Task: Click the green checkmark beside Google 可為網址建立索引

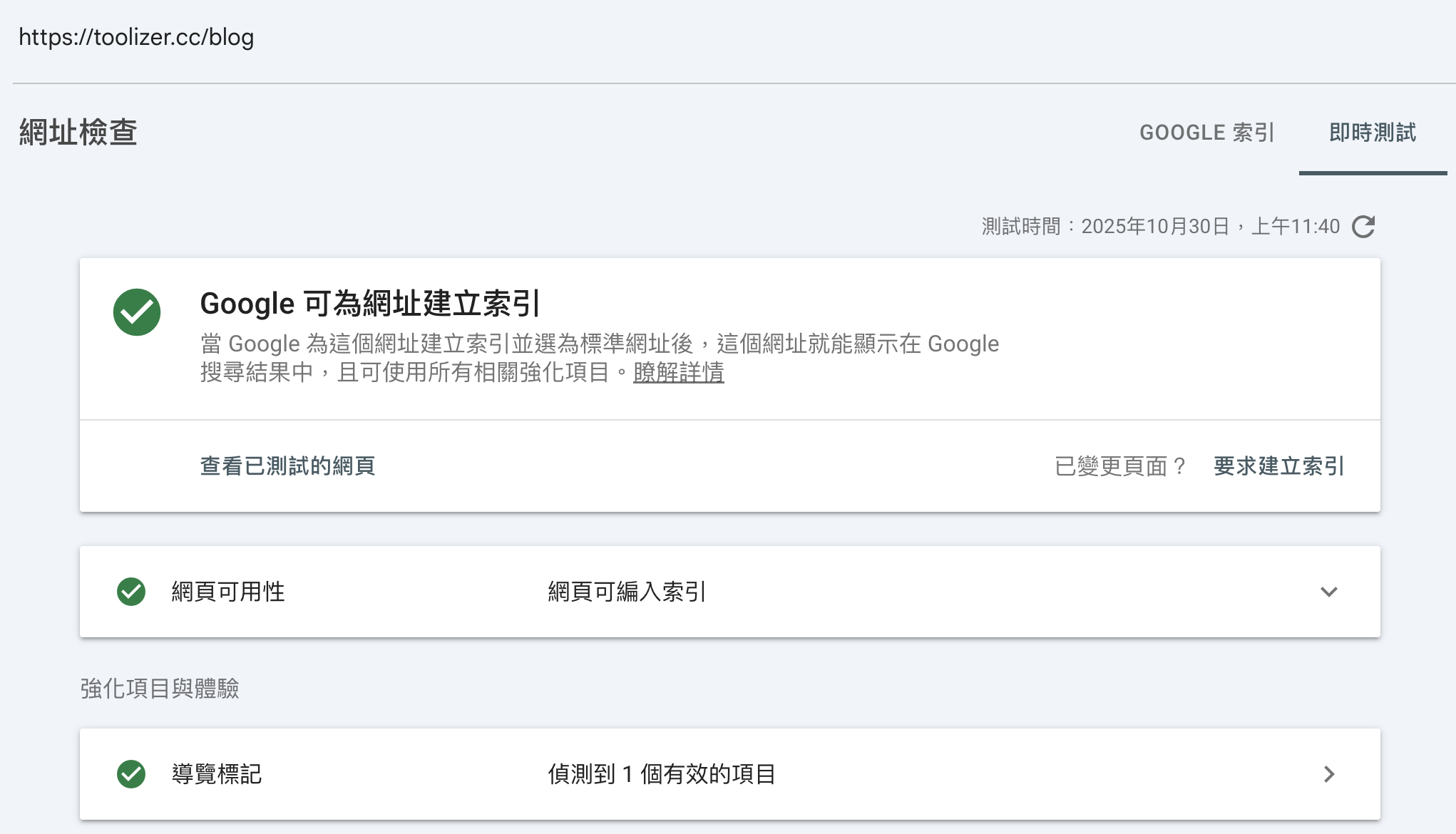Action: (136, 312)
